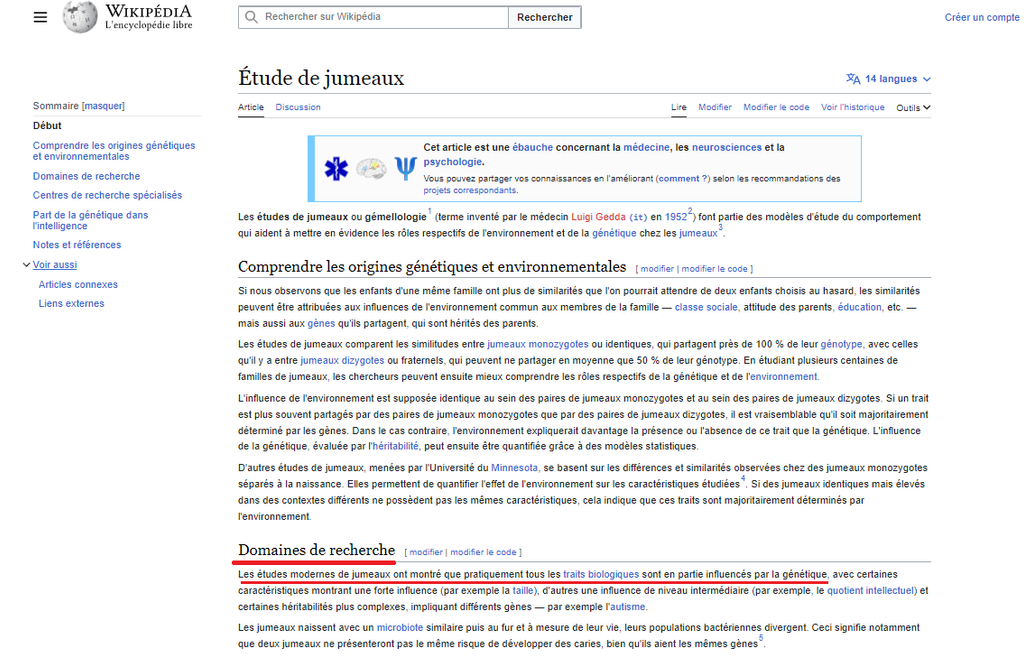Jump to Domaines de recherche in sommaire

point(86,176)
